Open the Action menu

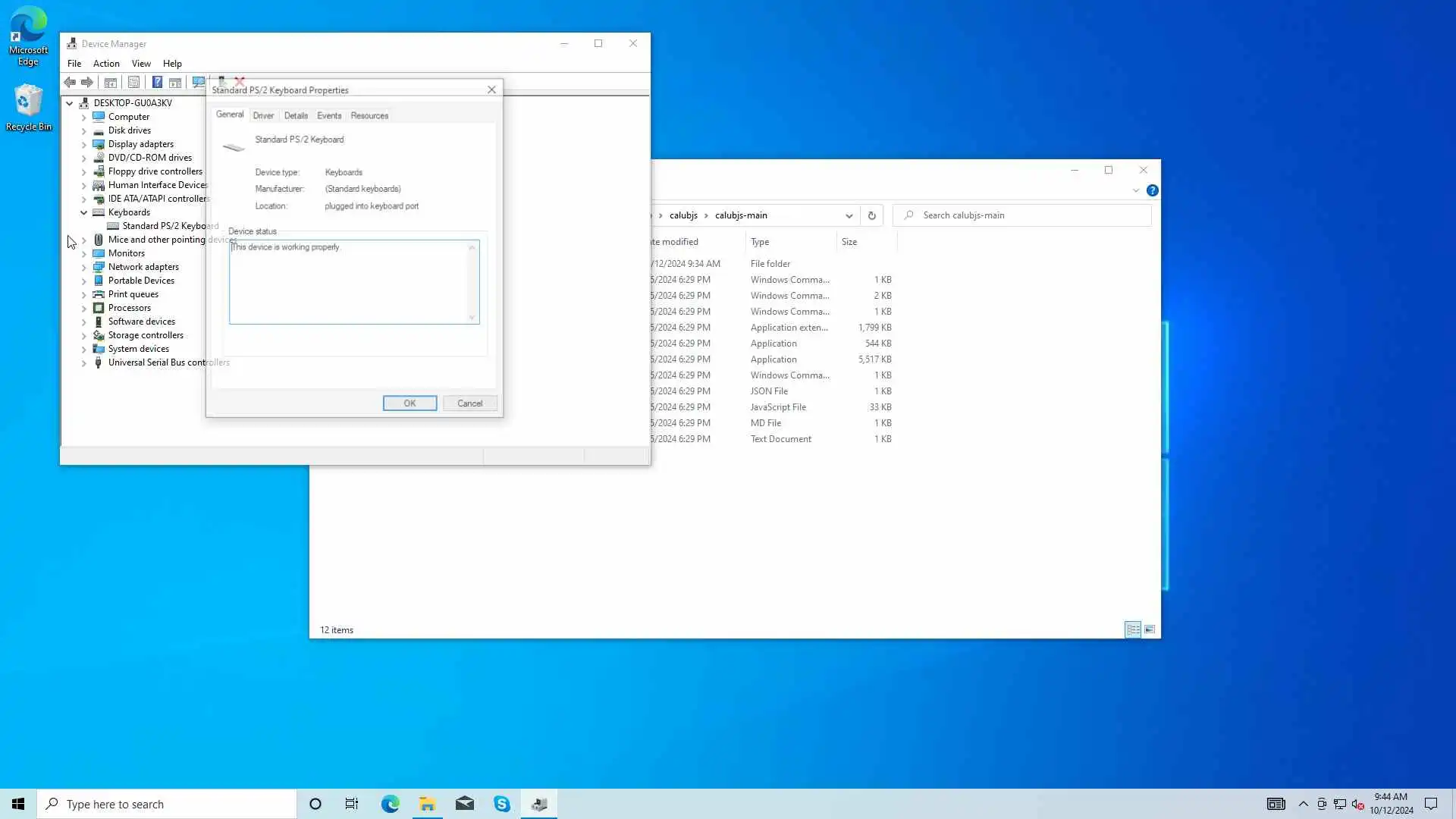pos(106,64)
